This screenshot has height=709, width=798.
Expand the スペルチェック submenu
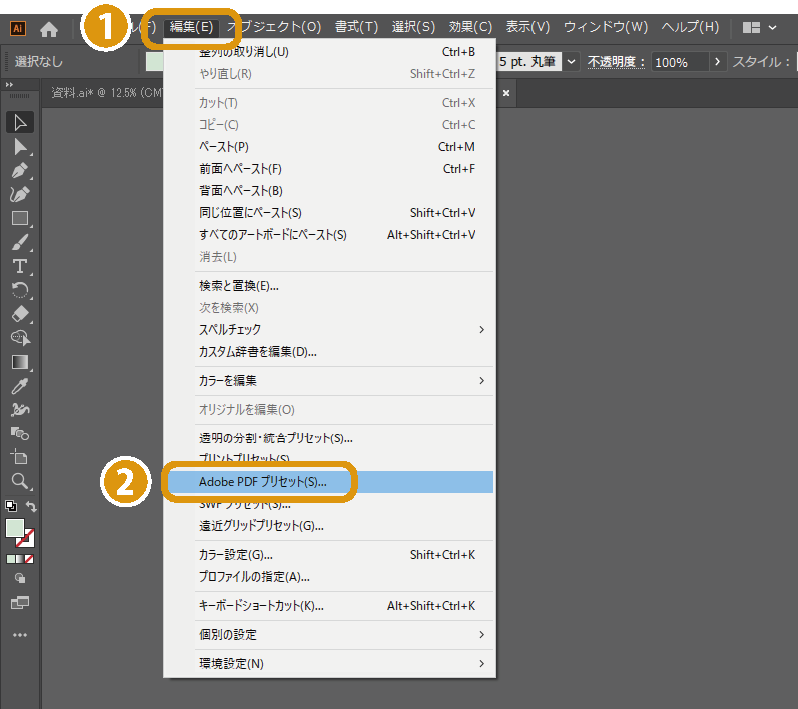[x=330, y=330]
